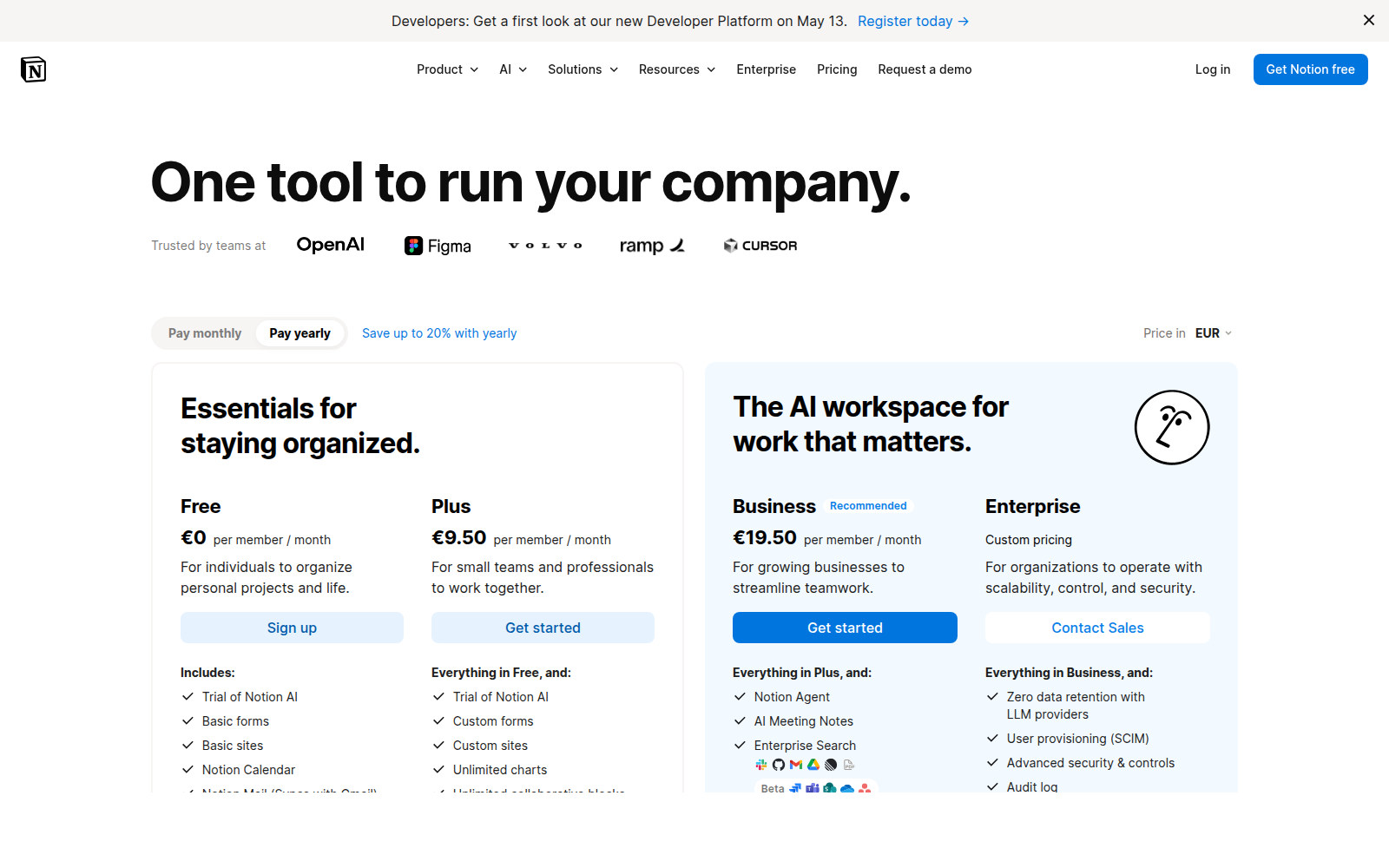Screen dimensions: 1389x868
Task: Click the Google Drive icon under Enterprise Search
Action: (813, 765)
